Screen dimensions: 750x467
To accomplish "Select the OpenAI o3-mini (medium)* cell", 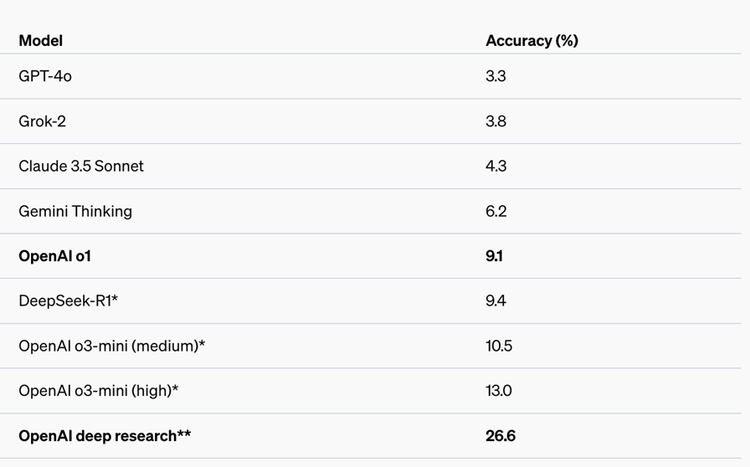I will 112,346.
